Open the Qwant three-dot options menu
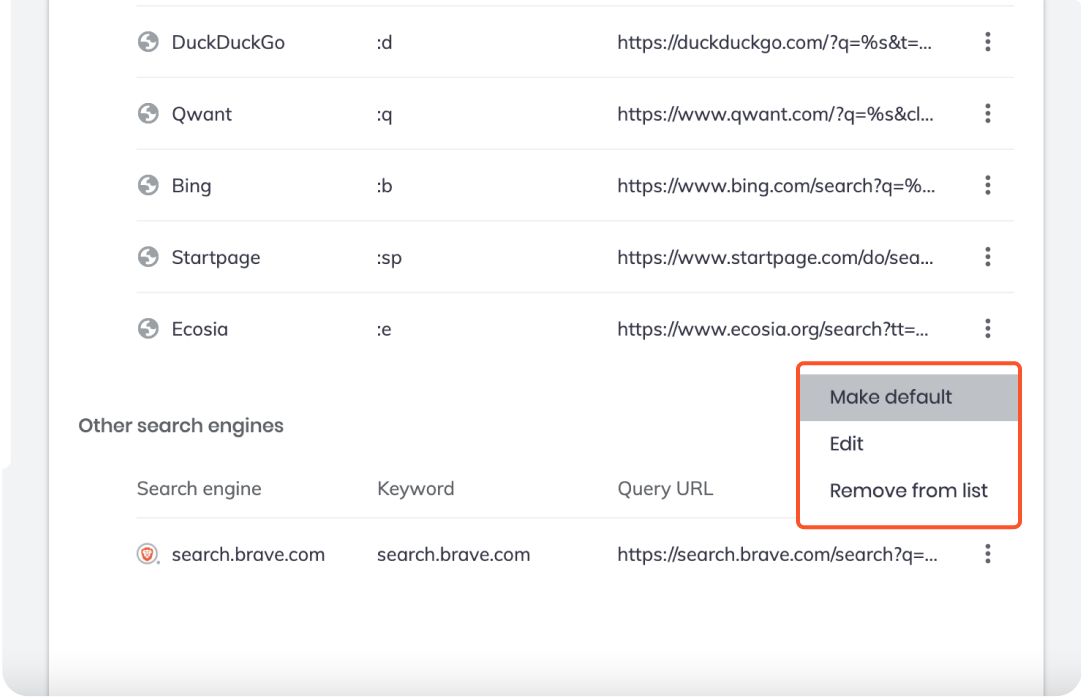1081x697 pixels. [x=987, y=114]
